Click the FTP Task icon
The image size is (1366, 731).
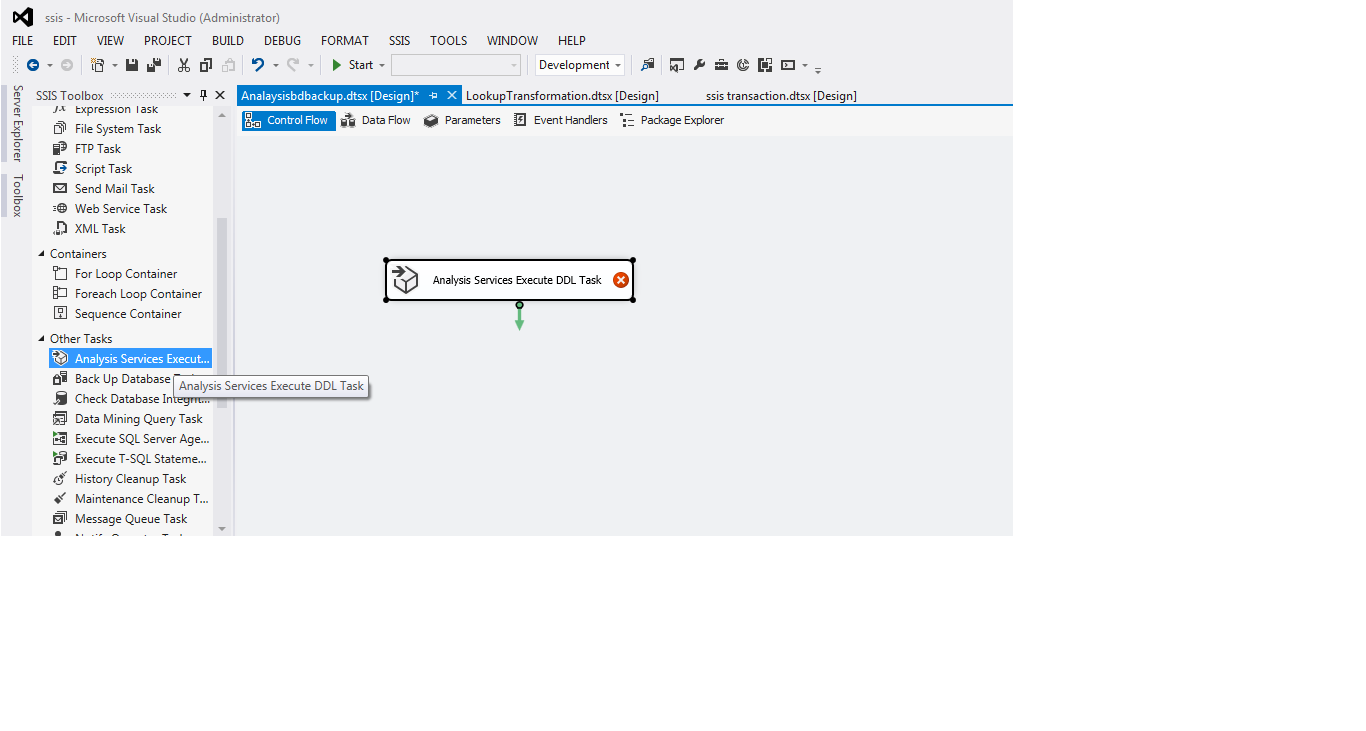(60, 149)
